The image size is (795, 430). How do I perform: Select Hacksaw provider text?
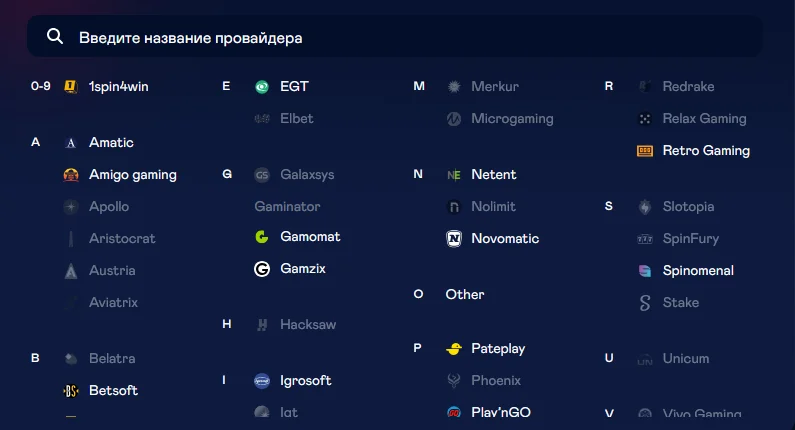coord(308,325)
